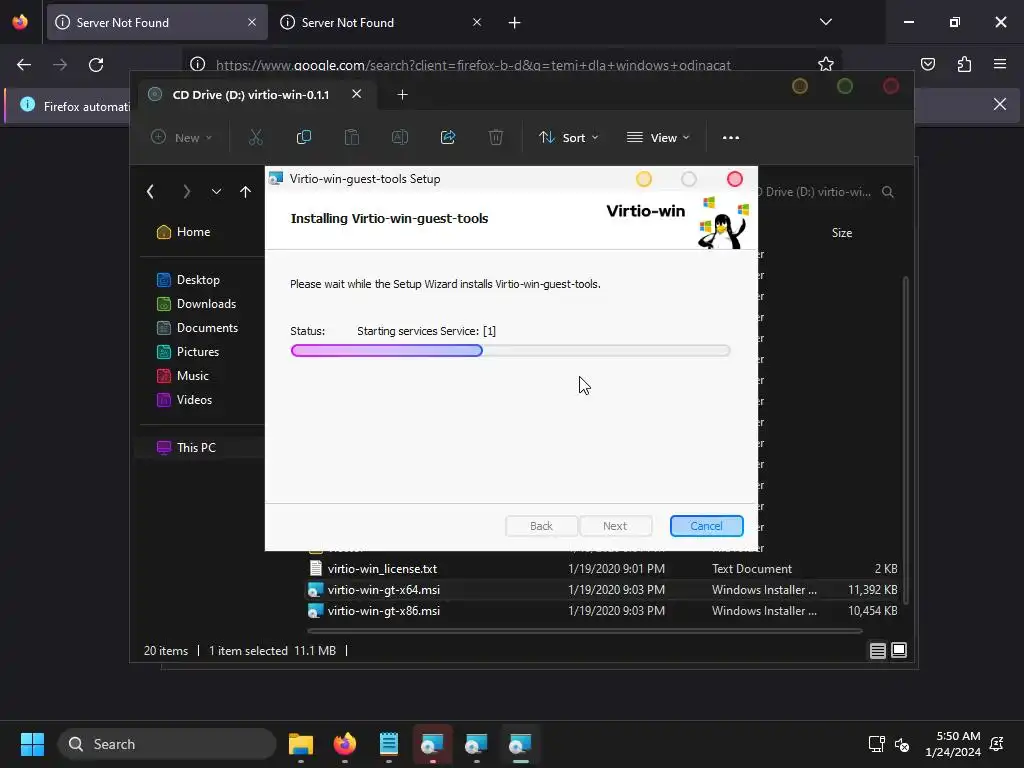Click the installation progress bar
Screen dimensions: 1024x768
tap(510, 351)
